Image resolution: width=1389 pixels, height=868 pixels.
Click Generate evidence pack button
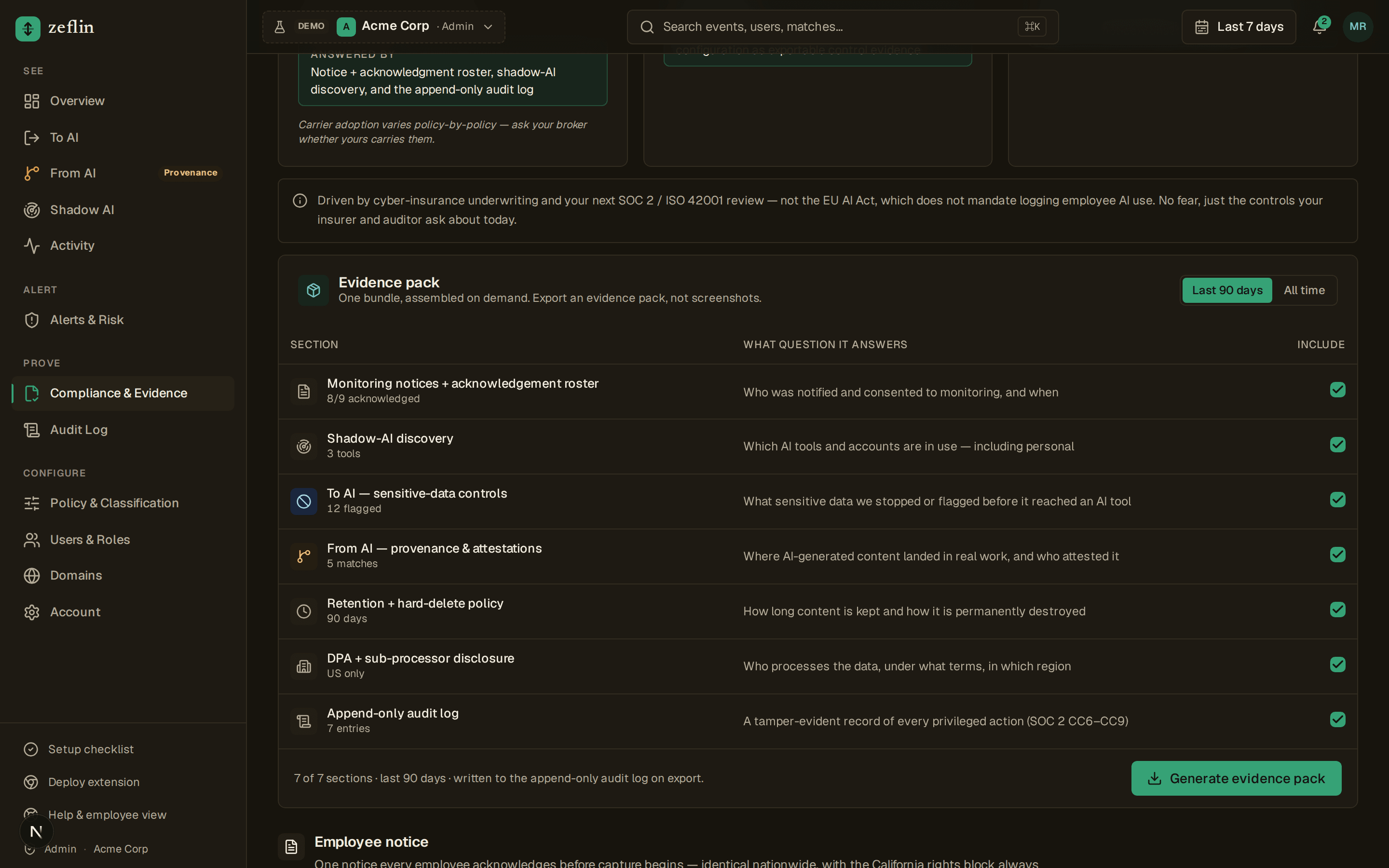pos(1236,778)
